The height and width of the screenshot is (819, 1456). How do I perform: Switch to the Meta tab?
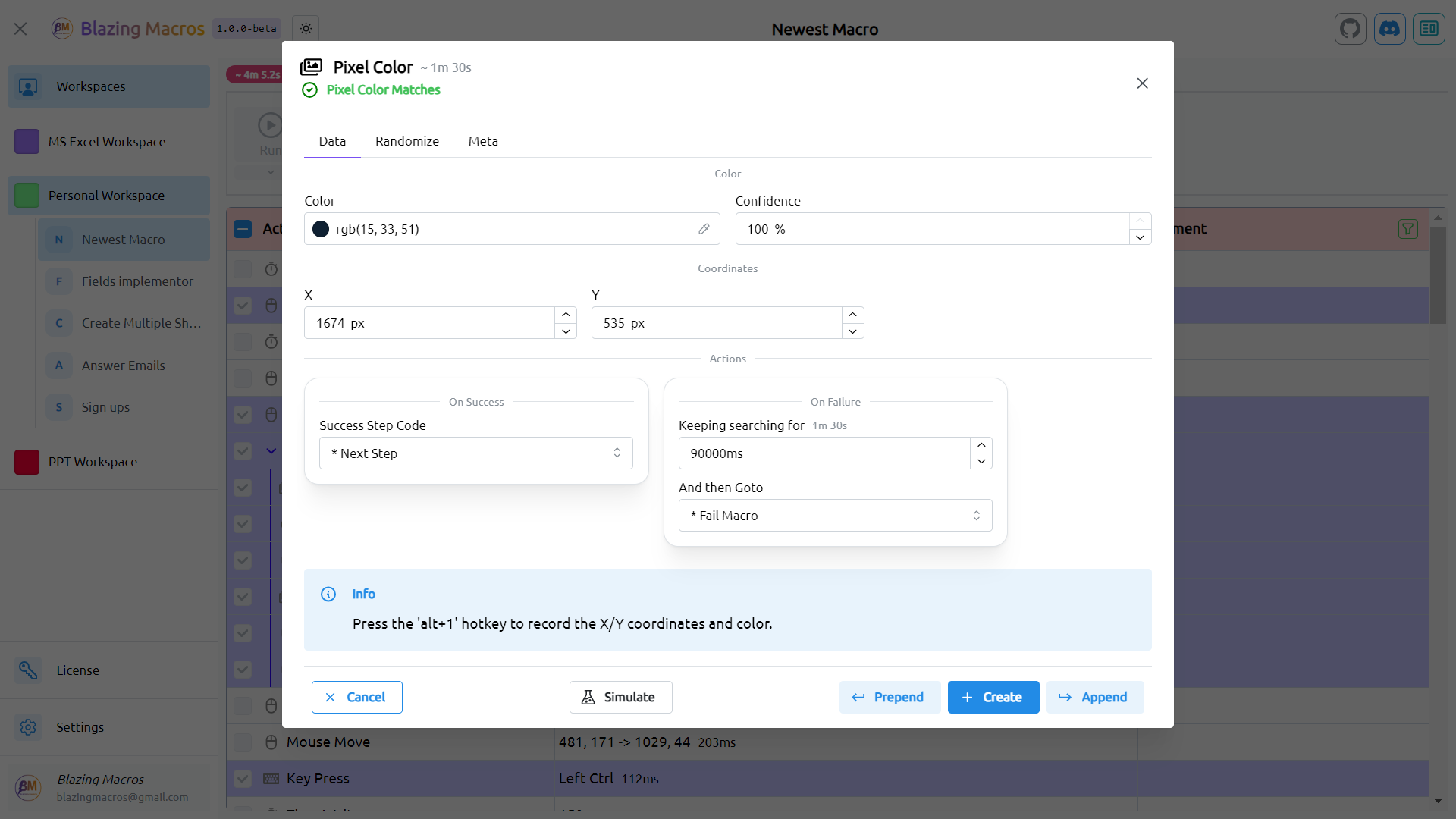483,141
